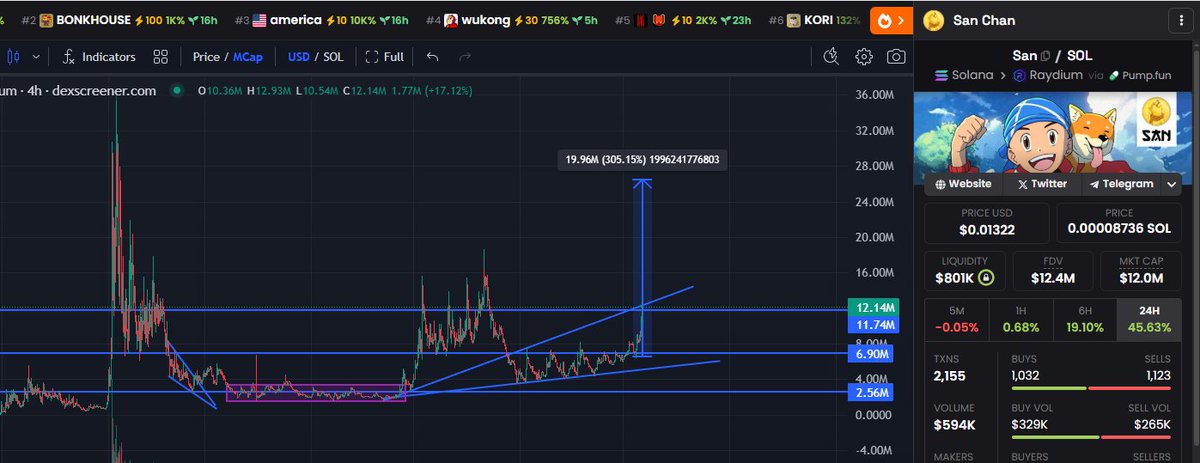Select the 5M timeframe tab
1200x463 pixels.
point(958,319)
